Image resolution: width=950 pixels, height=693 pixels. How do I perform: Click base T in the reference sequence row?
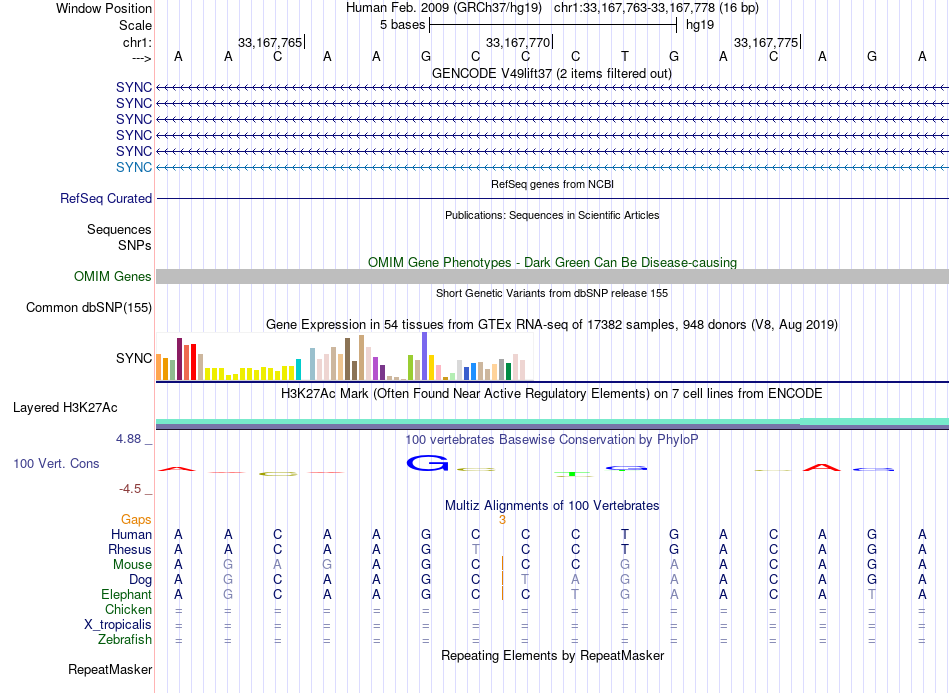click(x=625, y=56)
